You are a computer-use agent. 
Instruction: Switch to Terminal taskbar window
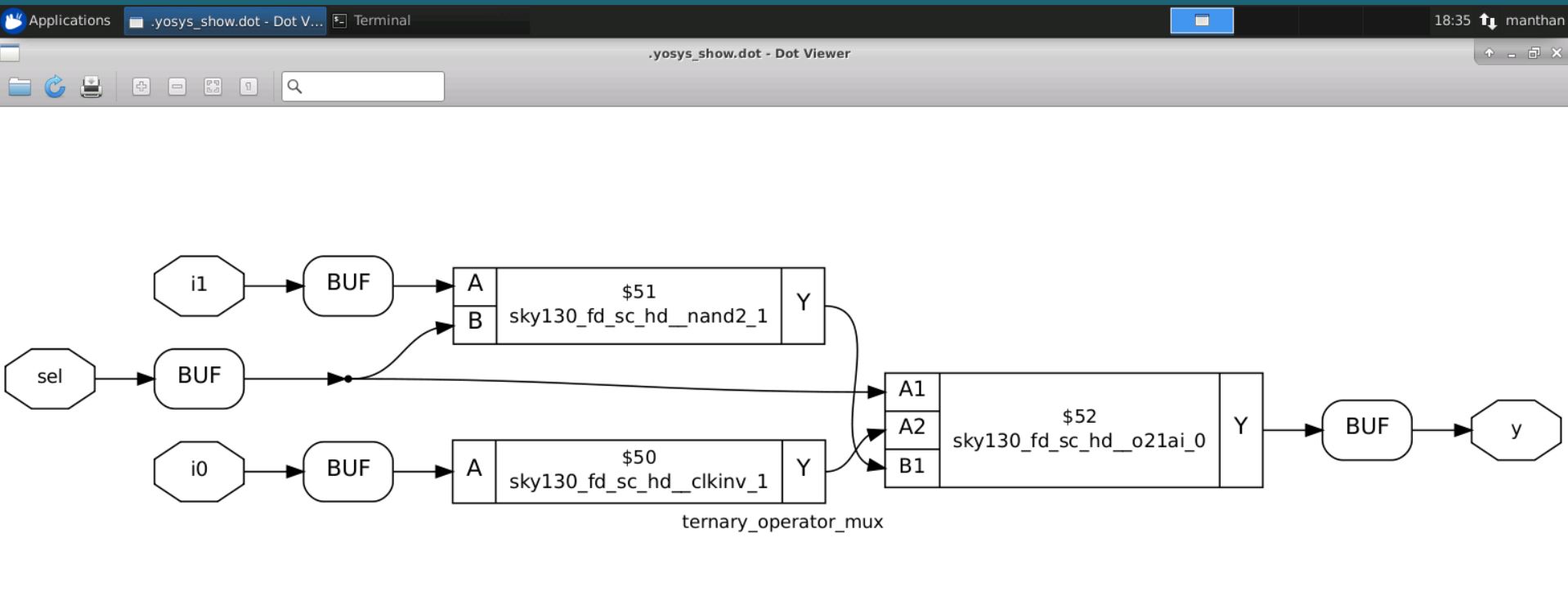click(x=372, y=20)
